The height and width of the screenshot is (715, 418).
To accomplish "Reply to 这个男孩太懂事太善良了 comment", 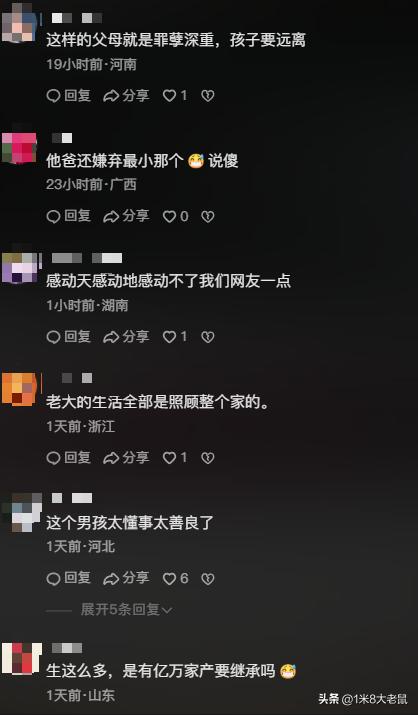I will tap(69, 578).
